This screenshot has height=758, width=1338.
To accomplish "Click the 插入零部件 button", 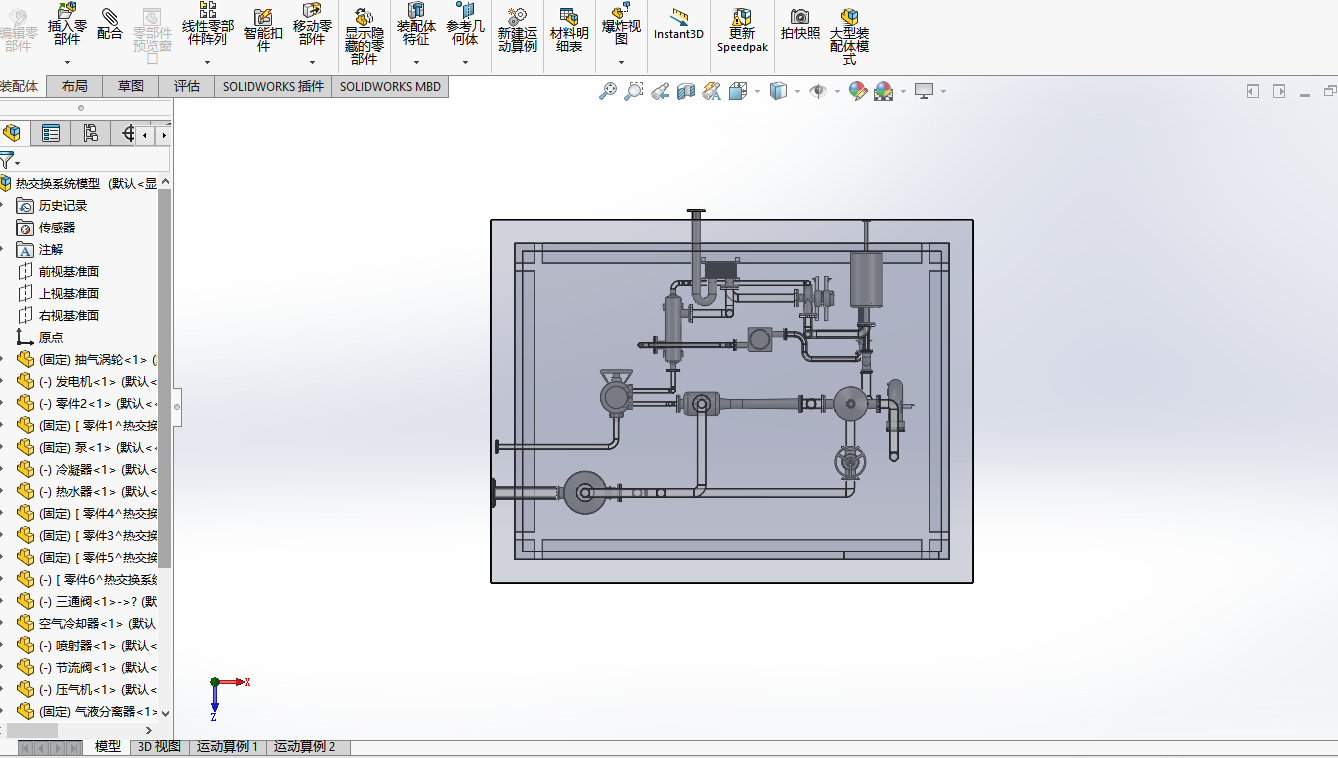I will pyautogui.click(x=67, y=29).
